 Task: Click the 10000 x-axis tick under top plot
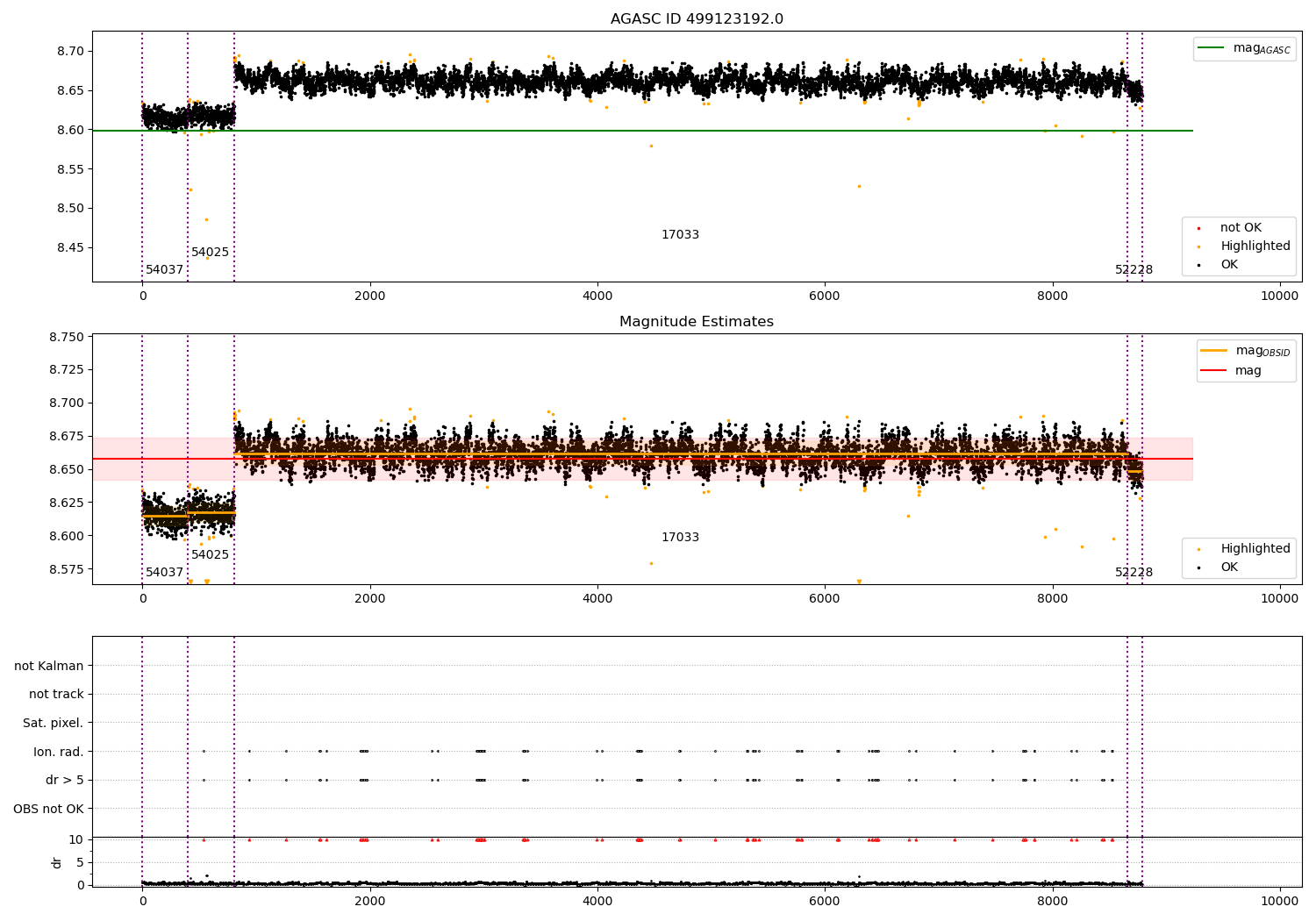click(x=1279, y=296)
